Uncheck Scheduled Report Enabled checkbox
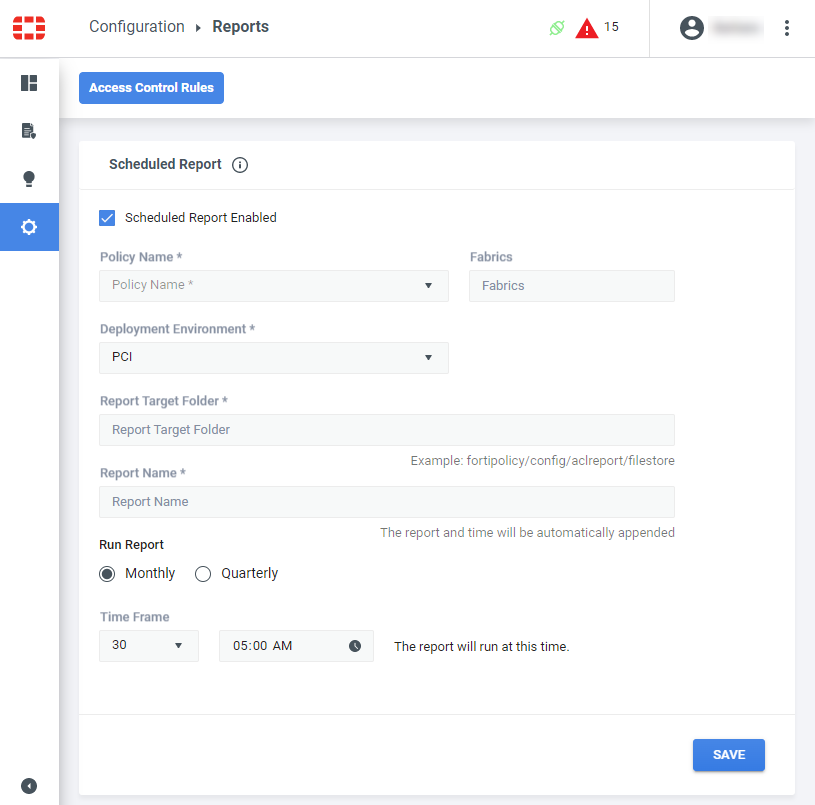This screenshot has width=815, height=805. [108, 217]
